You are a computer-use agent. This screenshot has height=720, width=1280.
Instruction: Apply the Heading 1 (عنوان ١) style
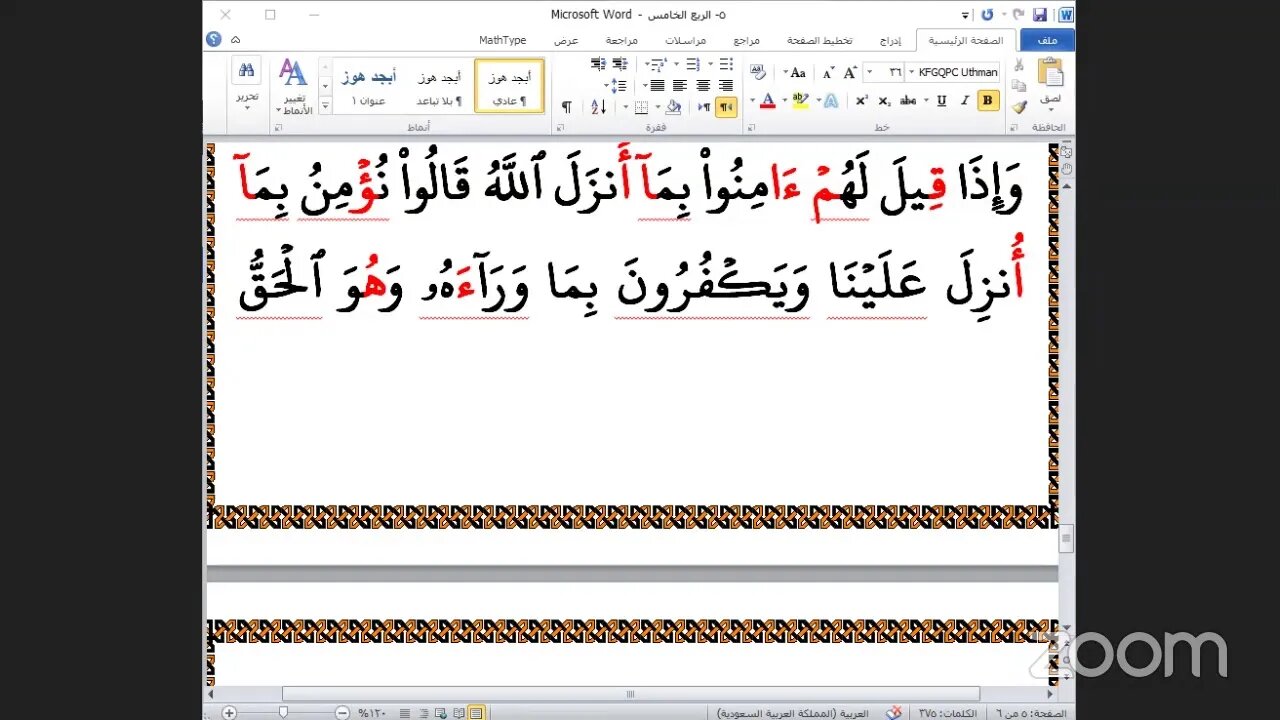(368, 86)
